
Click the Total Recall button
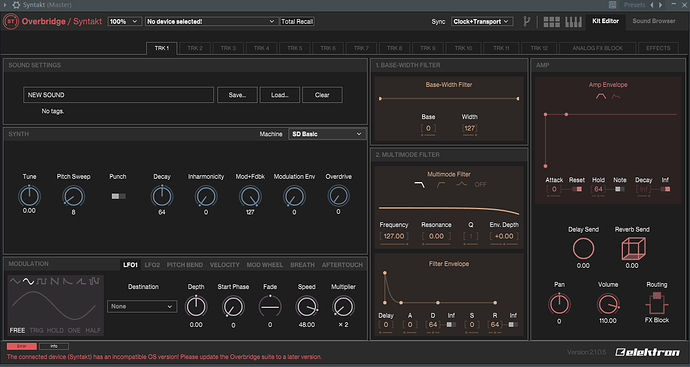(297, 21)
